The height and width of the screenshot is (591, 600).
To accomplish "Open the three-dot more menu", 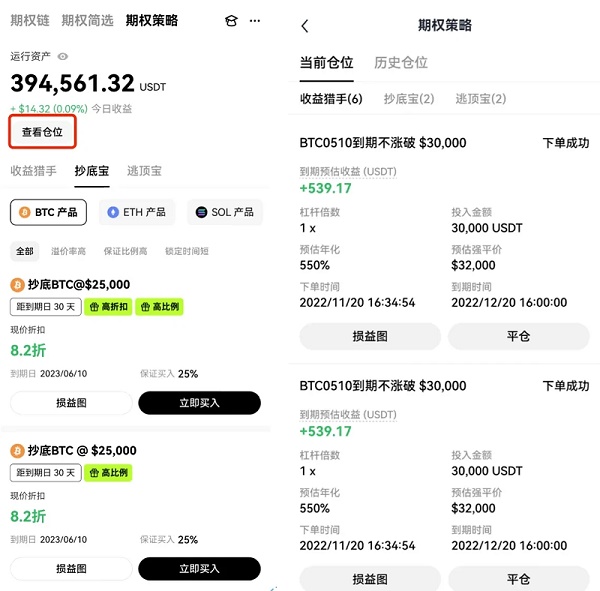I will [x=256, y=20].
